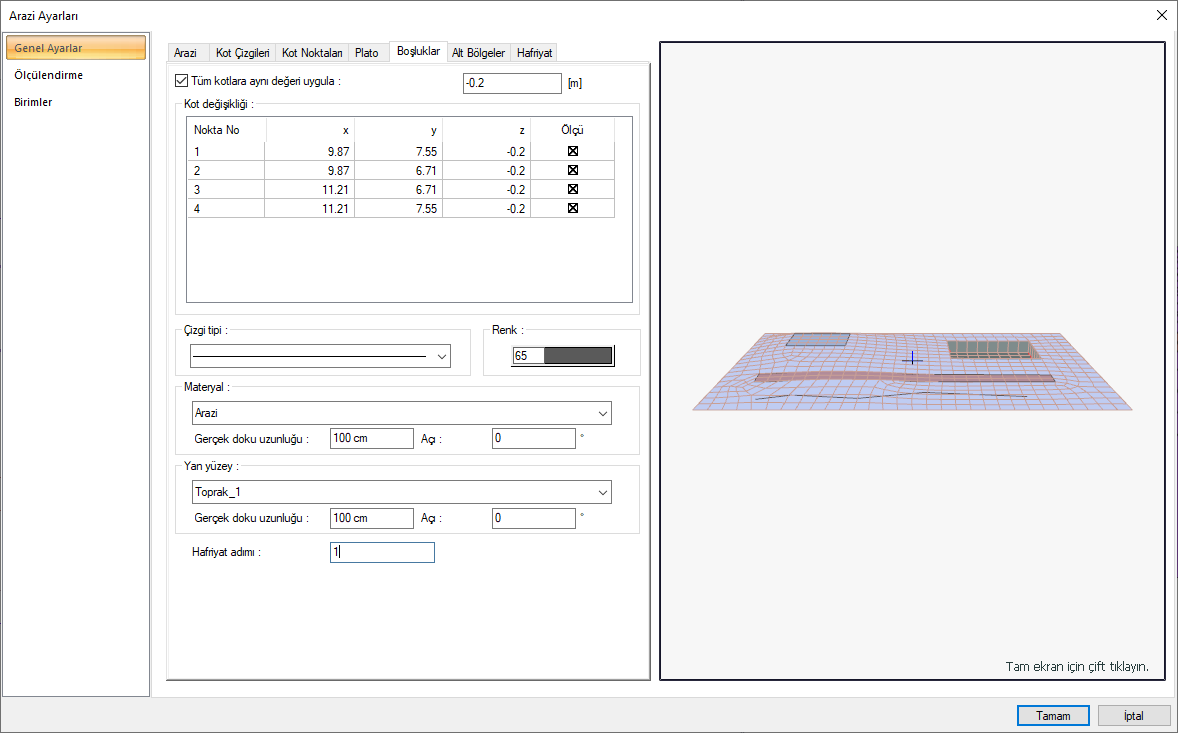Open the Alt Bölgeler tab

478,53
